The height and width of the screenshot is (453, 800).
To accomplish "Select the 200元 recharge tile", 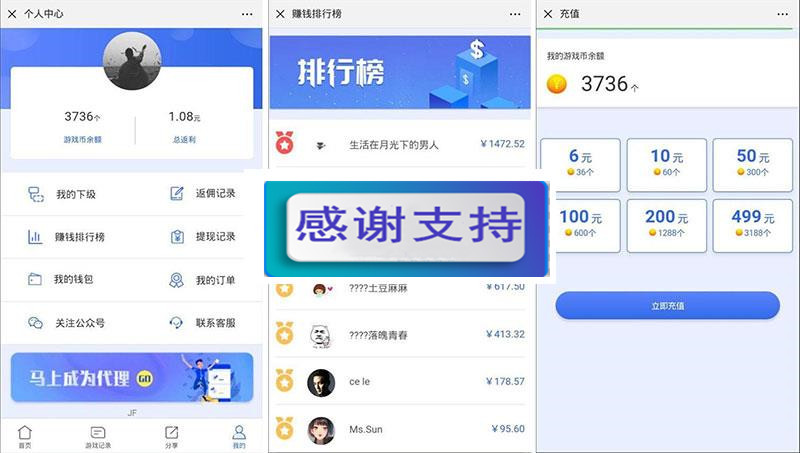I will [666, 225].
